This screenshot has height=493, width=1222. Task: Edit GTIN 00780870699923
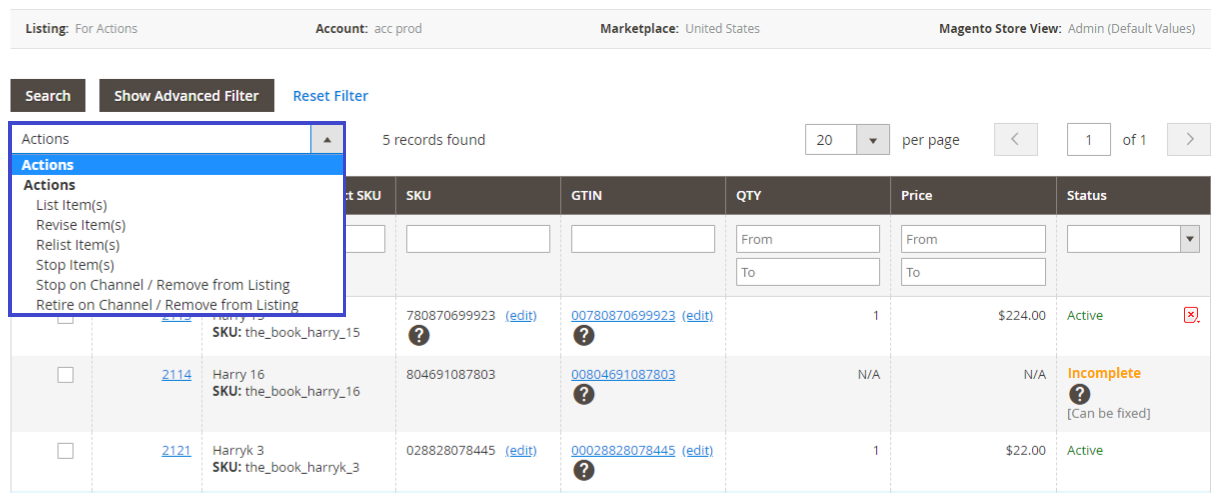pos(697,315)
